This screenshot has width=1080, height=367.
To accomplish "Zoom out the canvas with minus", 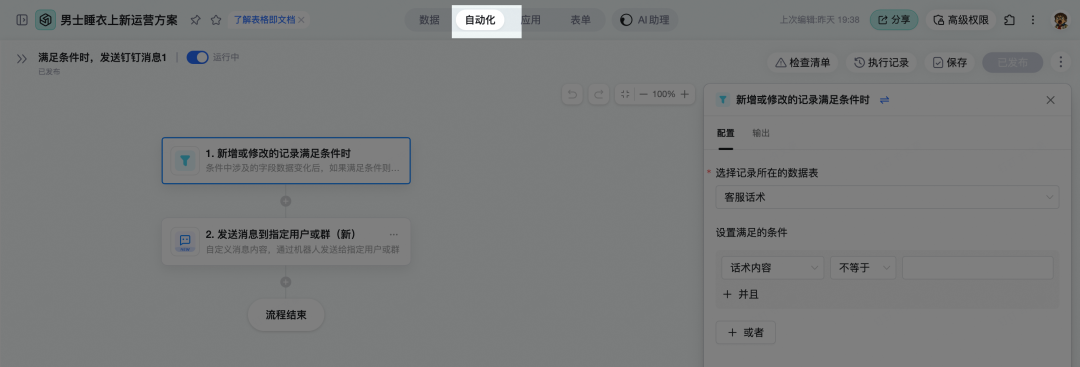I will click(x=643, y=94).
